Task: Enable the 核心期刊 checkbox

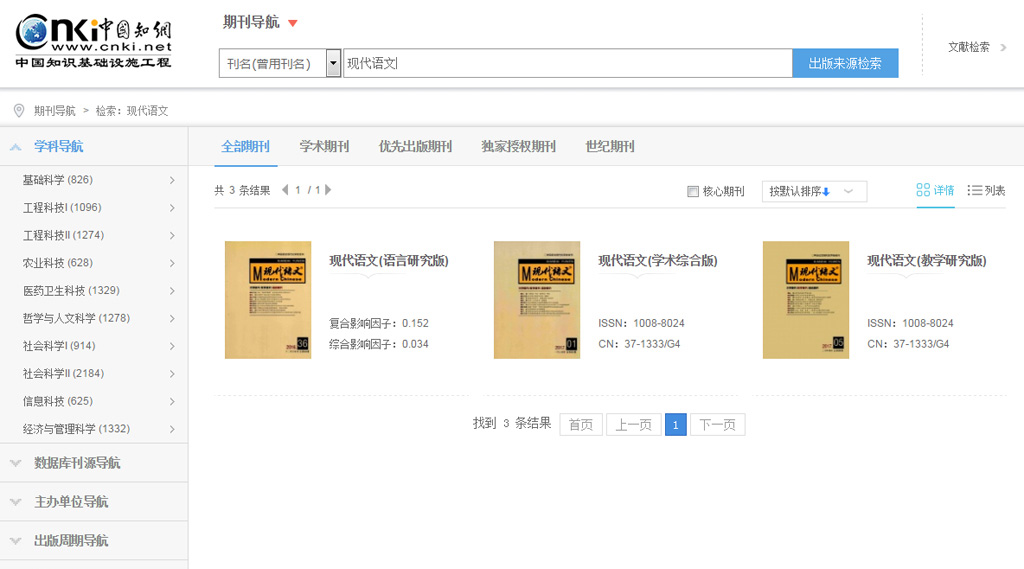Action: (693, 191)
